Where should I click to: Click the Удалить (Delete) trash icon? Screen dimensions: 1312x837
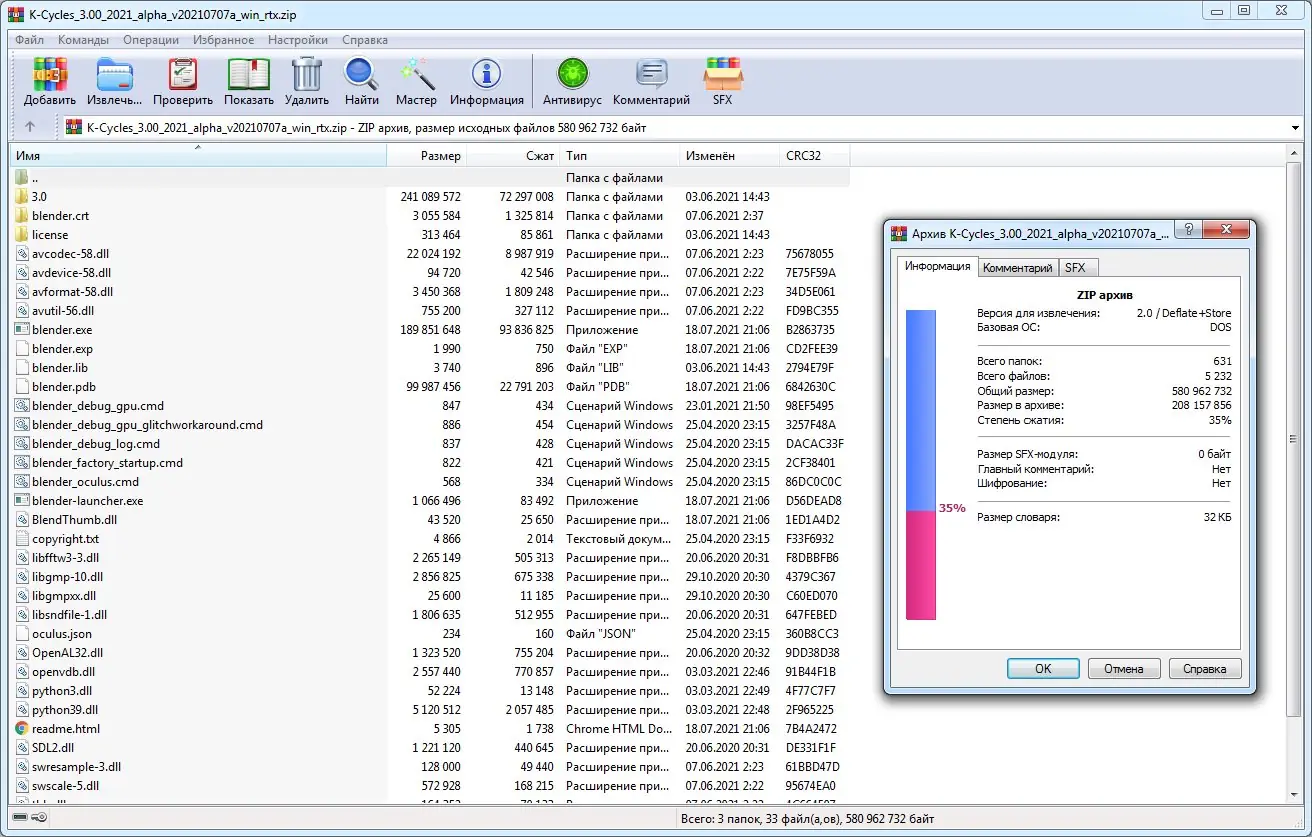[x=307, y=74]
